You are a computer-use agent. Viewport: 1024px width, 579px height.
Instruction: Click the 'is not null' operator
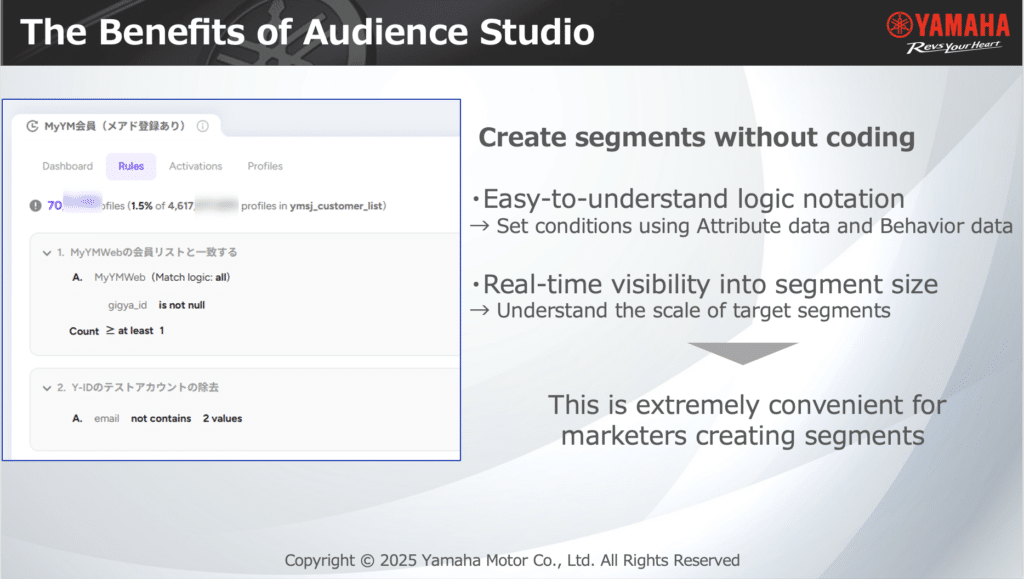tap(181, 305)
